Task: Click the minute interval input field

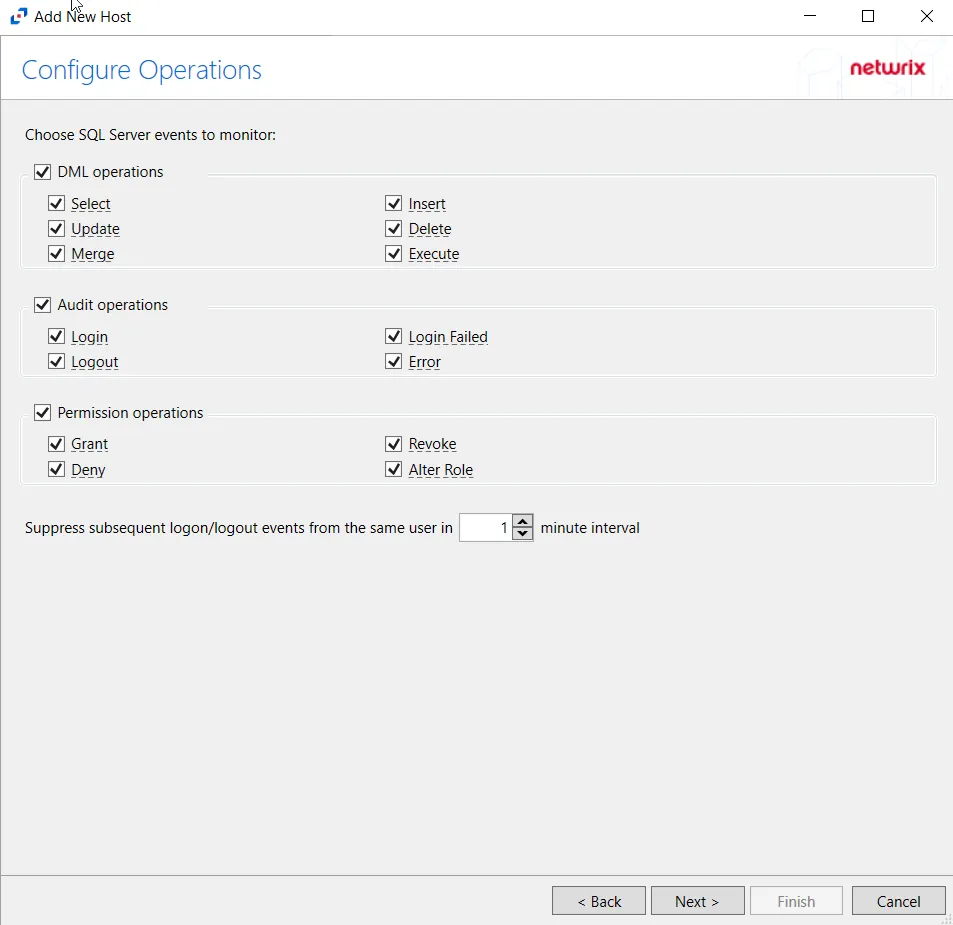Action: pyautogui.click(x=486, y=528)
